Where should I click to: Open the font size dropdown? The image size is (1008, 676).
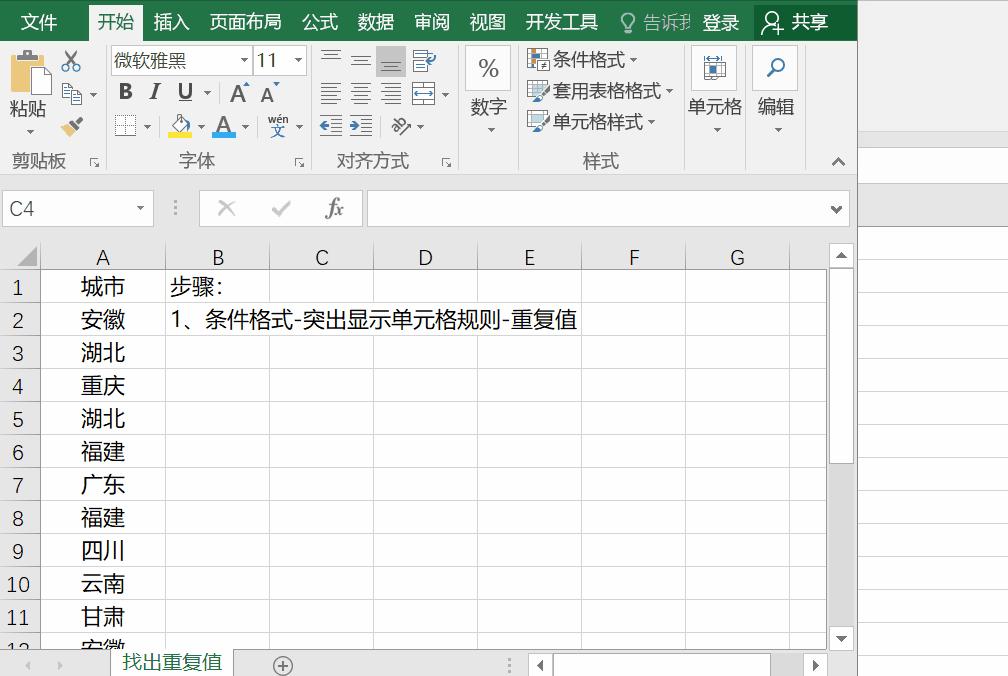pos(296,60)
